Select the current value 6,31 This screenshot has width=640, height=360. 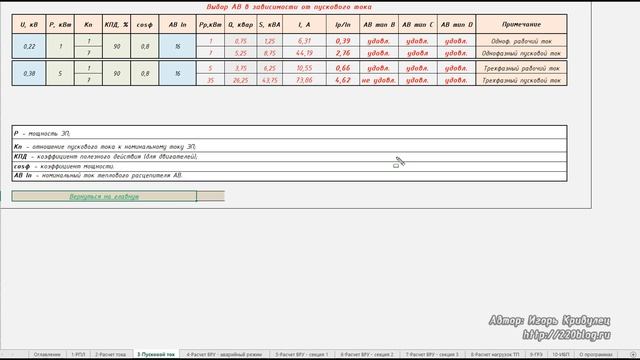pyautogui.click(x=304, y=41)
